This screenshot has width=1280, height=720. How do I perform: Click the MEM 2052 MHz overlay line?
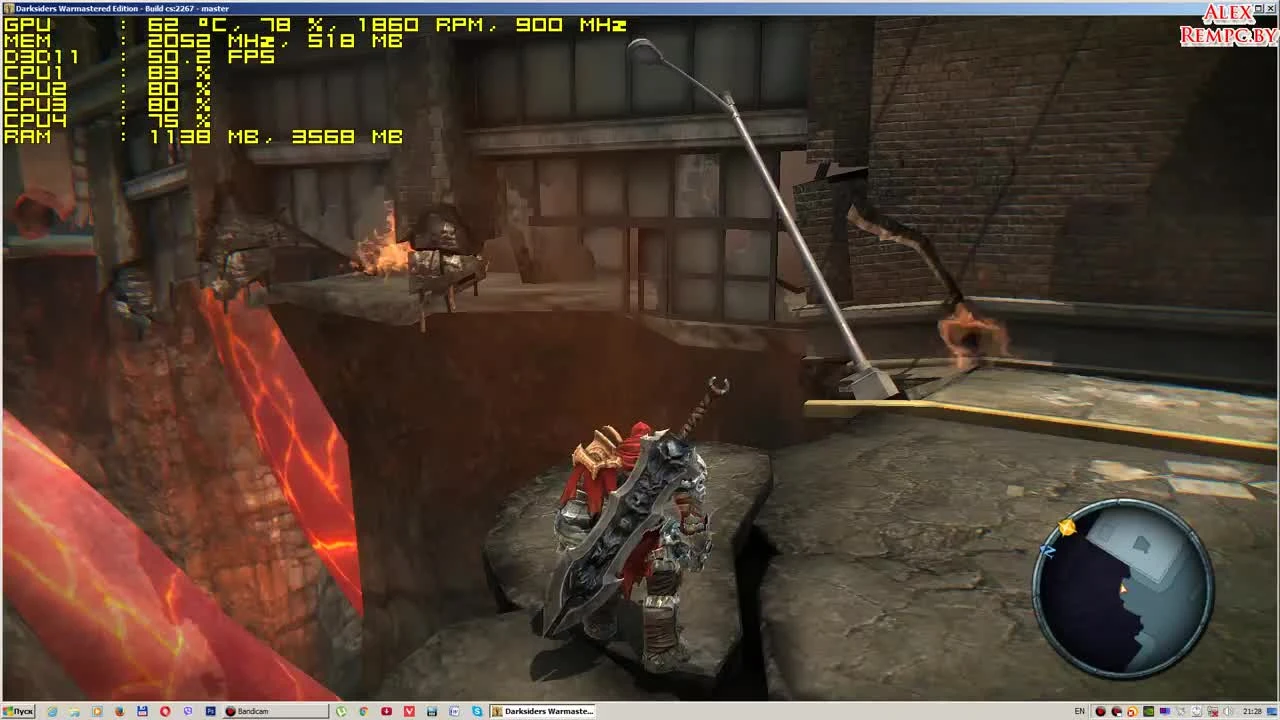tap(203, 40)
